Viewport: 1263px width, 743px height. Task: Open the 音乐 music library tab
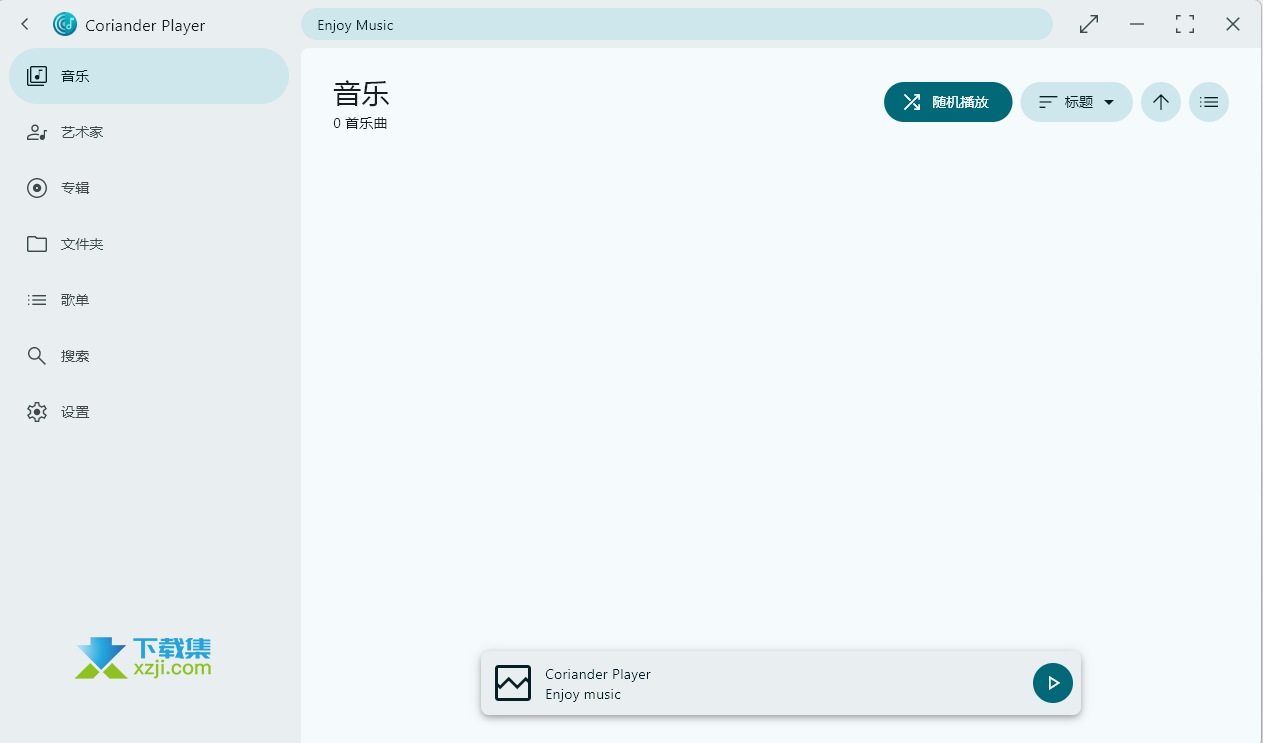148,76
